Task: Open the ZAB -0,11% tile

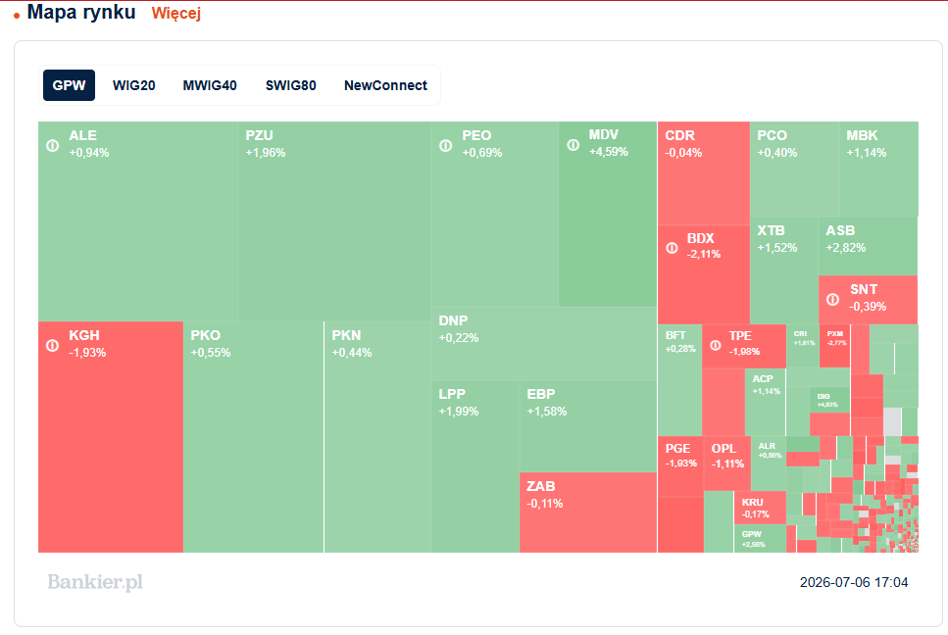Action: [588, 512]
